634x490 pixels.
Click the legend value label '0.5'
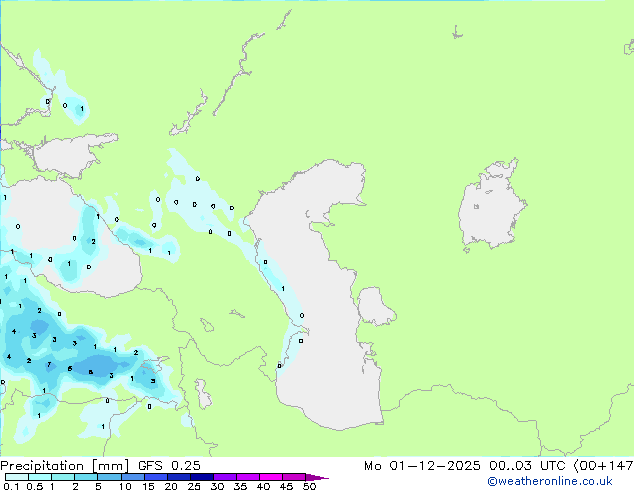coord(35,486)
